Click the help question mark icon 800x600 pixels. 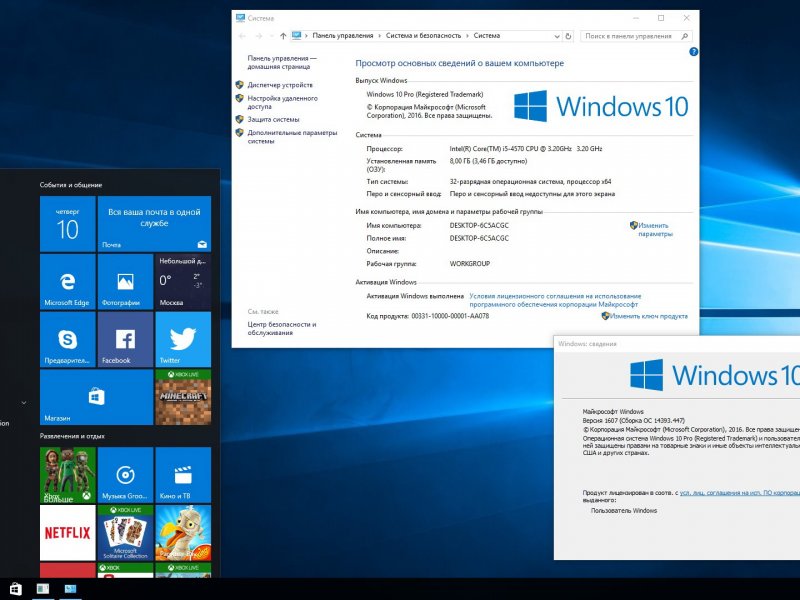coord(693,52)
